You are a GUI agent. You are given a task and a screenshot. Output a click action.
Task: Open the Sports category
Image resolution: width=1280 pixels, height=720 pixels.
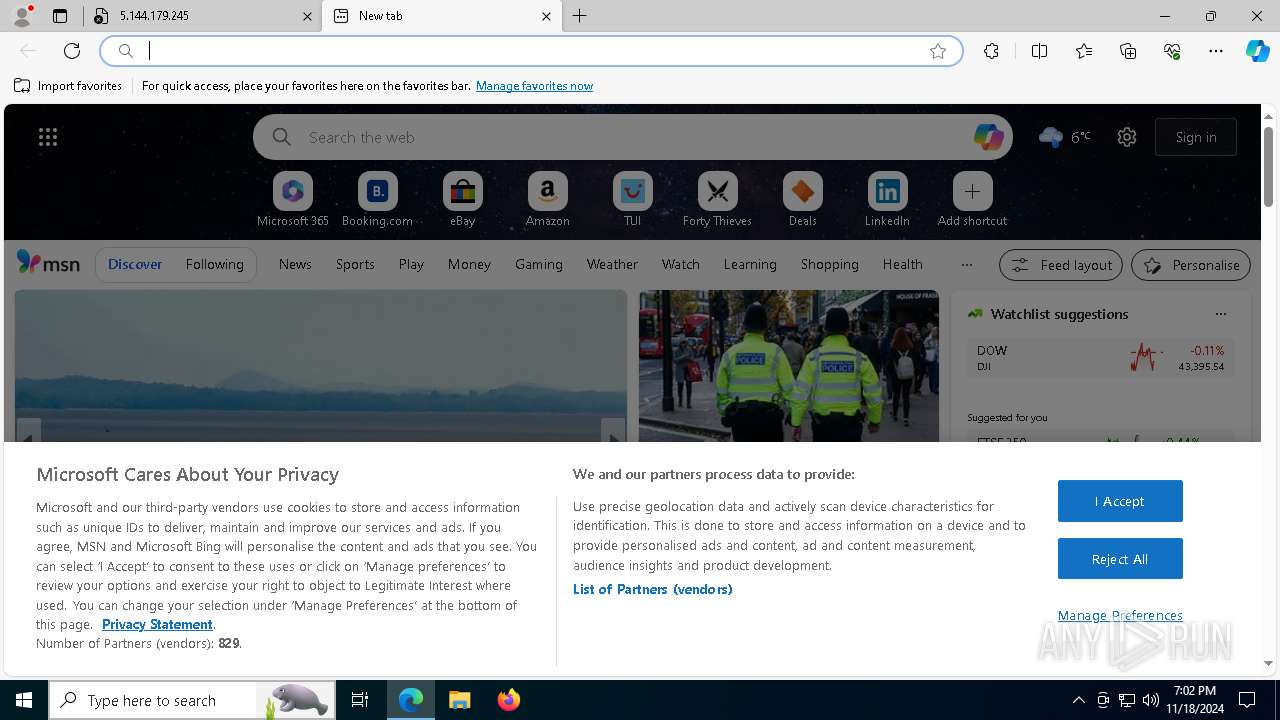click(x=355, y=264)
